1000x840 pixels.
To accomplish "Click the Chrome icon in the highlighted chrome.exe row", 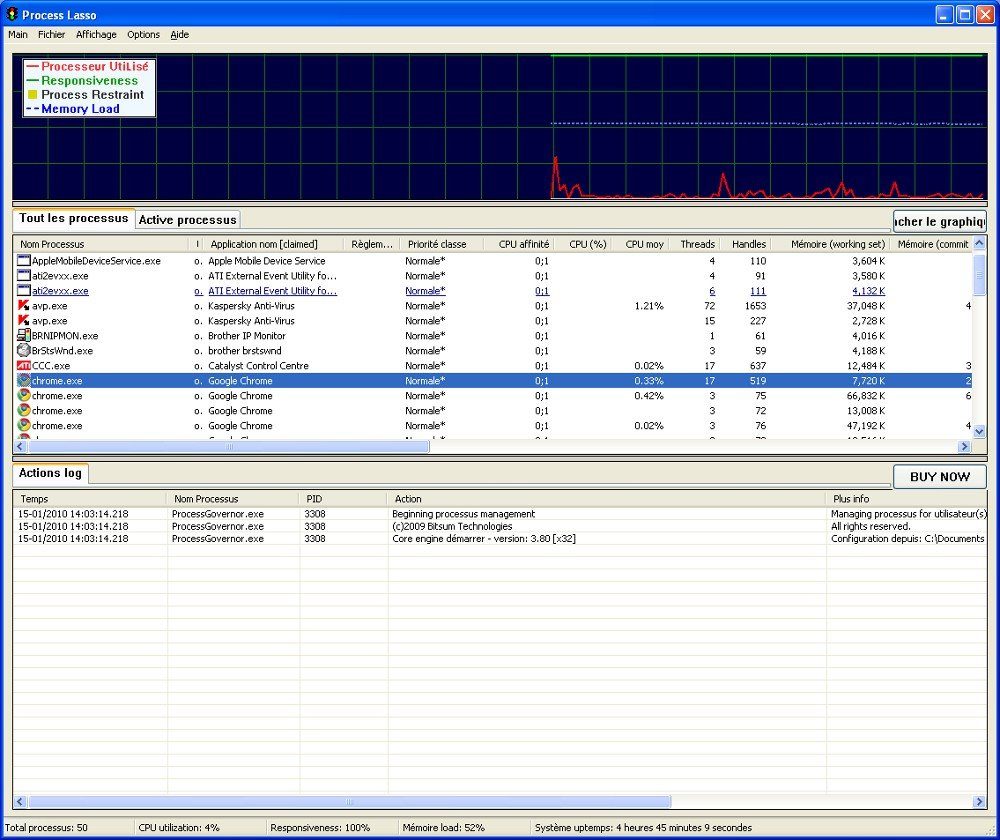I will click(x=24, y=380).
